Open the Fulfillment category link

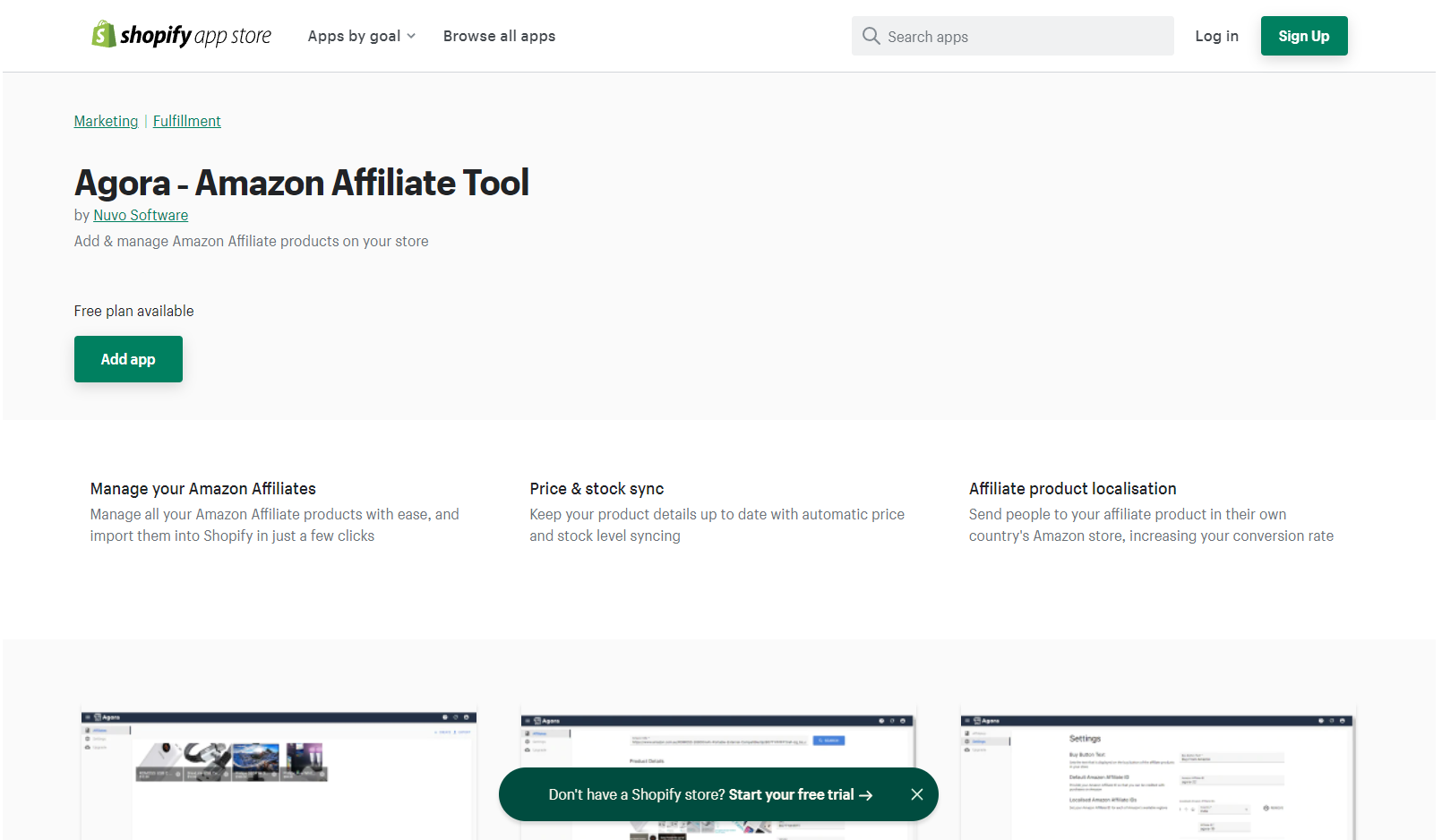coord(186,121)
